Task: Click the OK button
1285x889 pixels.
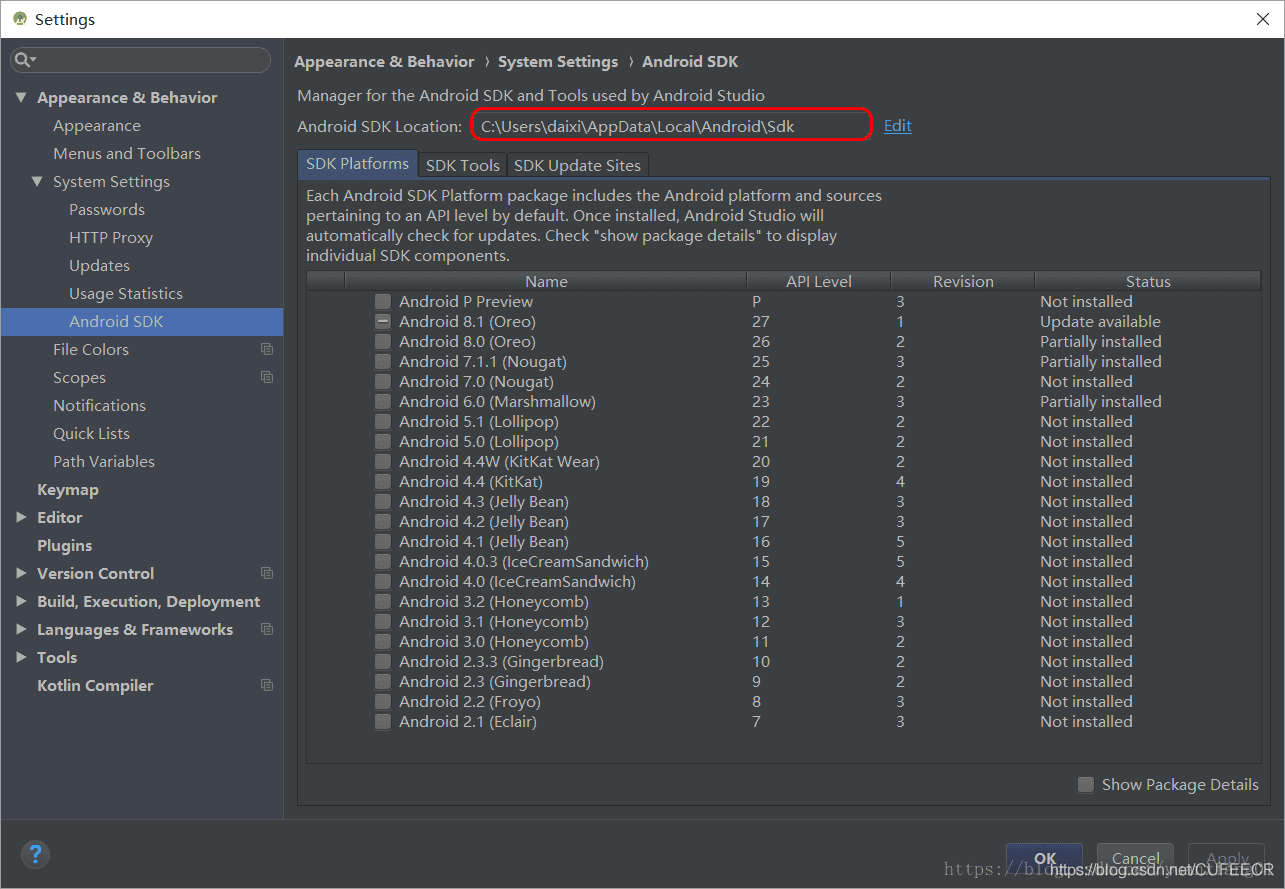Action: 1045,858
